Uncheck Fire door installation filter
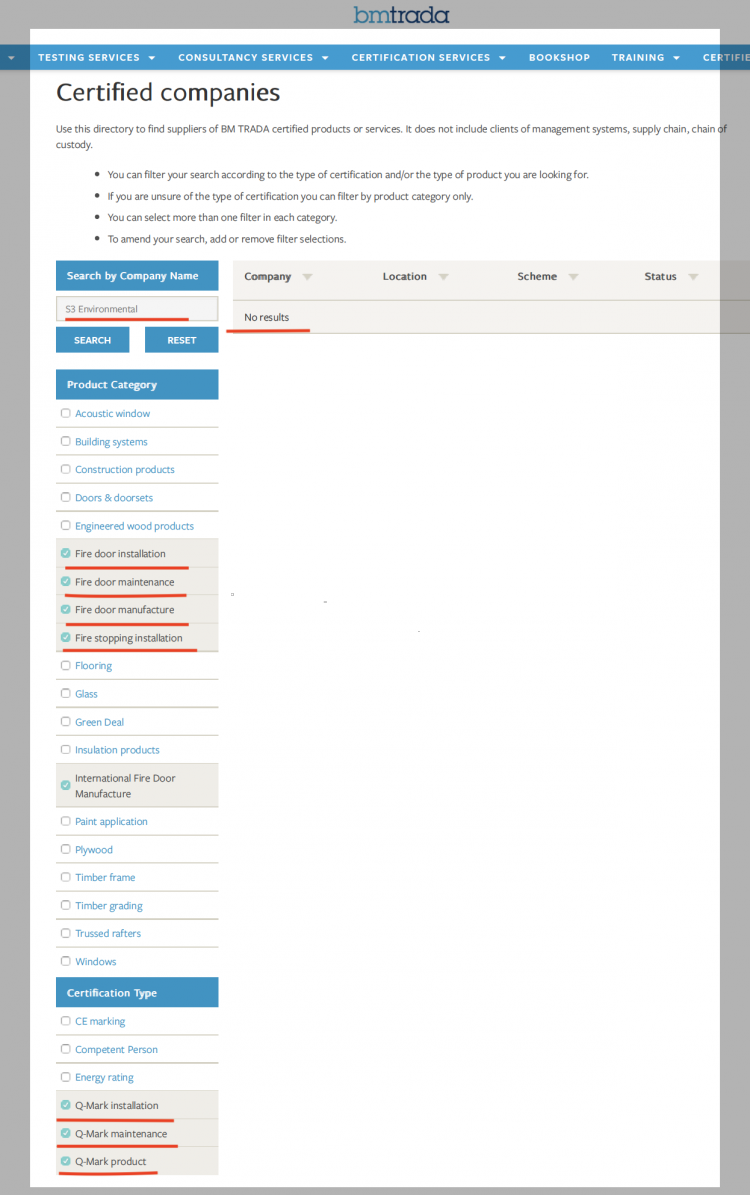Viewport: 750px width, 1195px height. [x=66, y=553]
